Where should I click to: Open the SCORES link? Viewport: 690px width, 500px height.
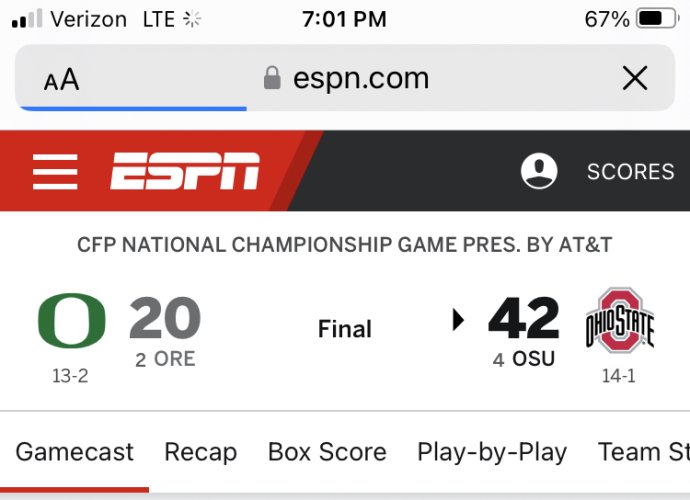tap(630, 172)
